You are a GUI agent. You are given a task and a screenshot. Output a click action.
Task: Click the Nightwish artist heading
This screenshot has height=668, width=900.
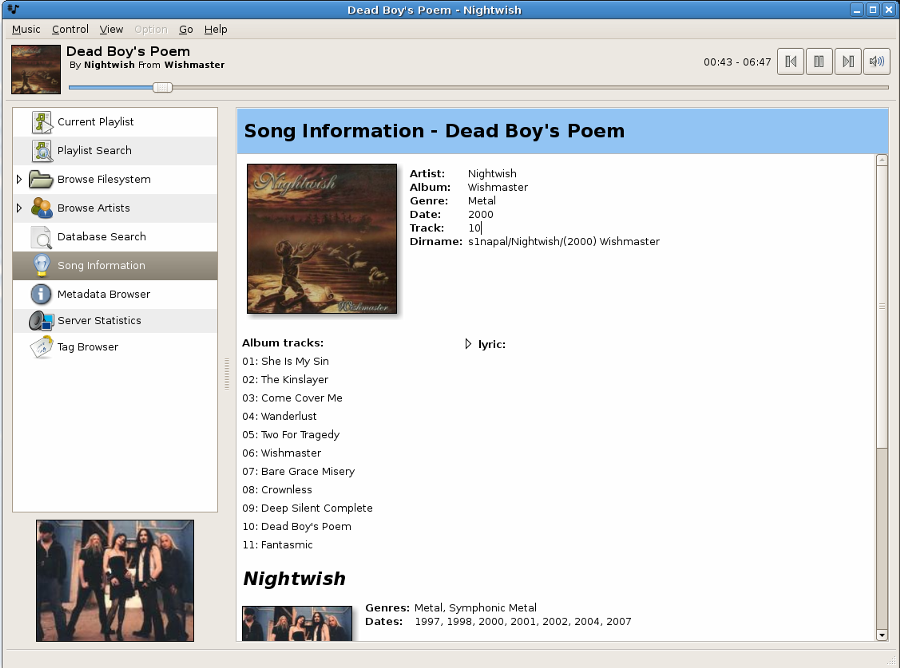tap(294, 578)
